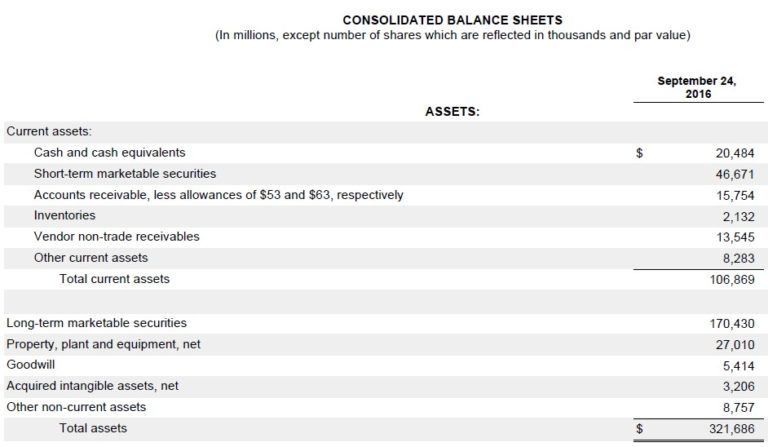Click Acquired intangible assets, net label
The width and height of the screenshot is (768, 447).
click(92, 386)
